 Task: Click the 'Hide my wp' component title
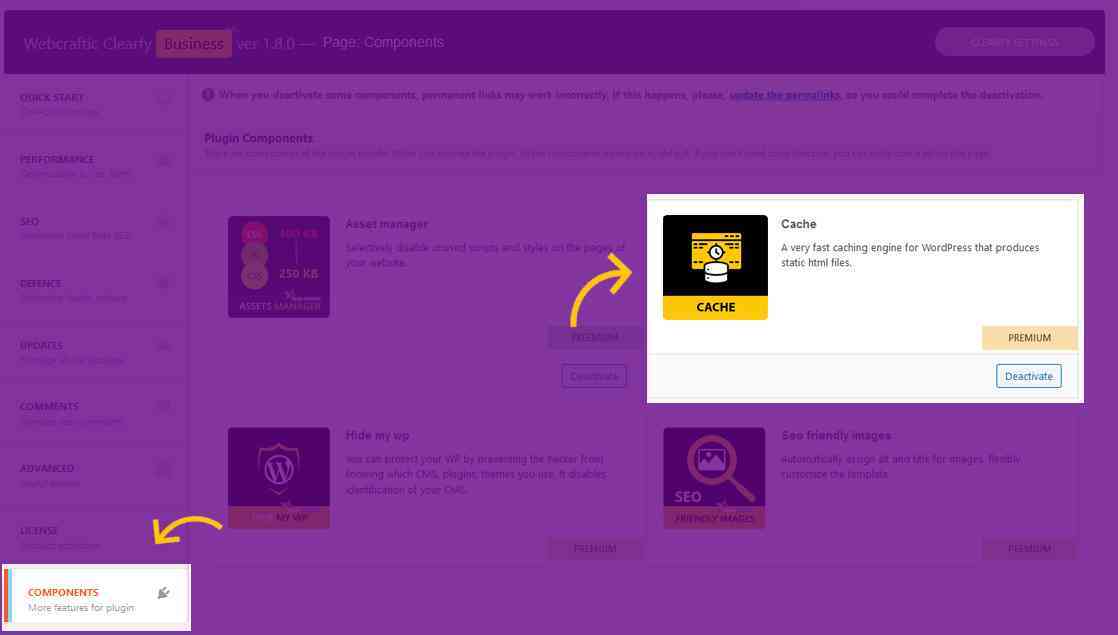point(377,435)
